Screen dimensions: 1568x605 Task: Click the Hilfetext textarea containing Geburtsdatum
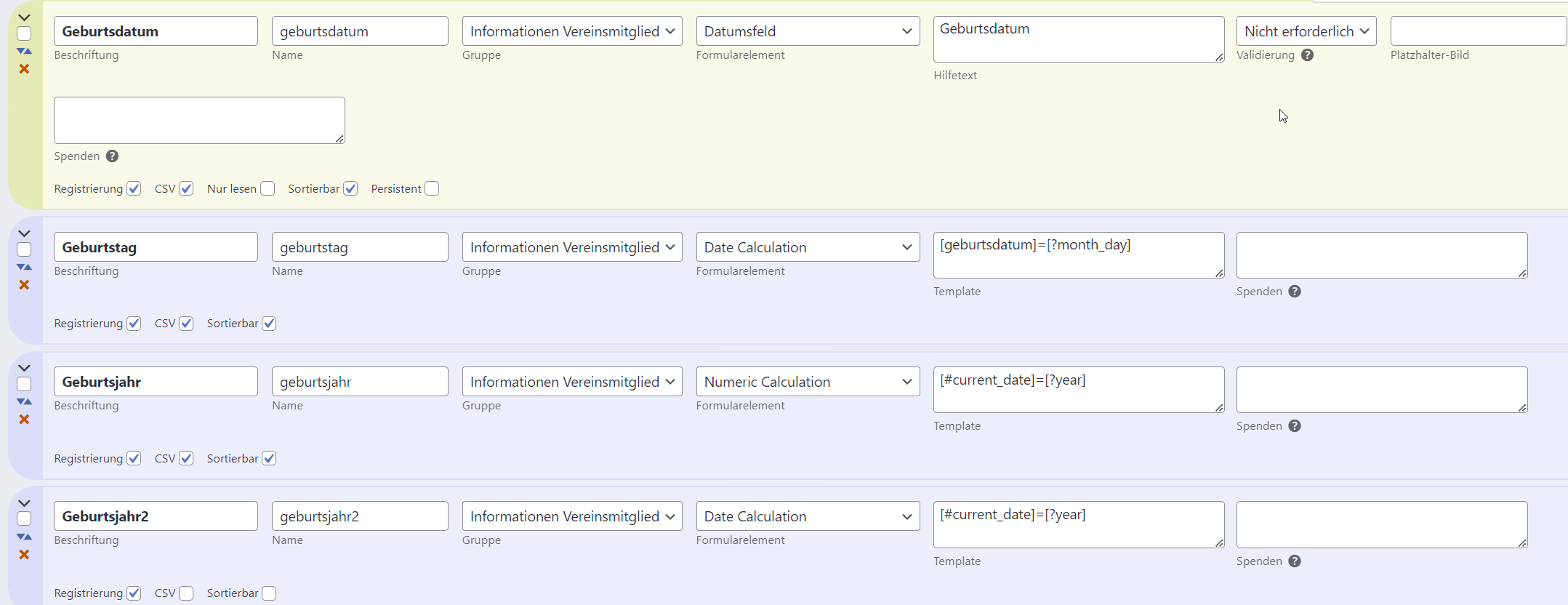pyautogui.click(x=1079, y=39)
